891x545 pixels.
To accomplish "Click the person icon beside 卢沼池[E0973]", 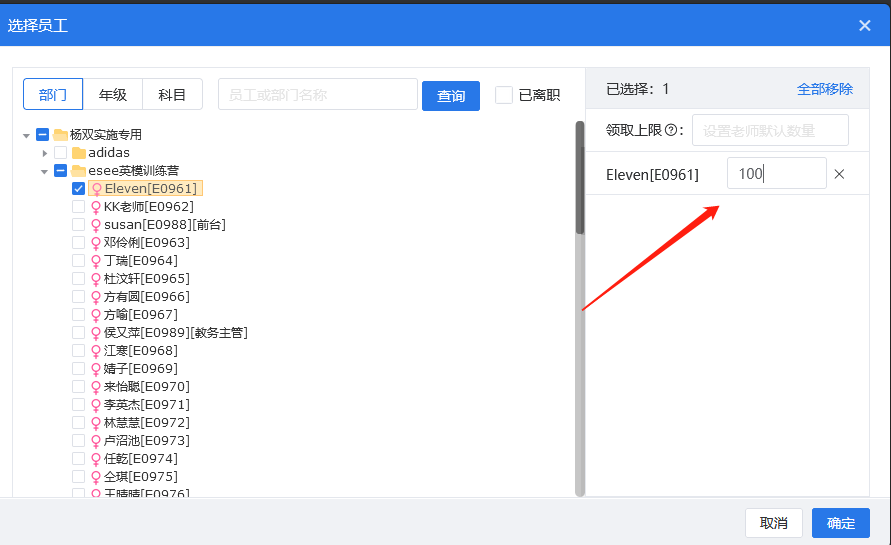I will [x=95, y=442].
